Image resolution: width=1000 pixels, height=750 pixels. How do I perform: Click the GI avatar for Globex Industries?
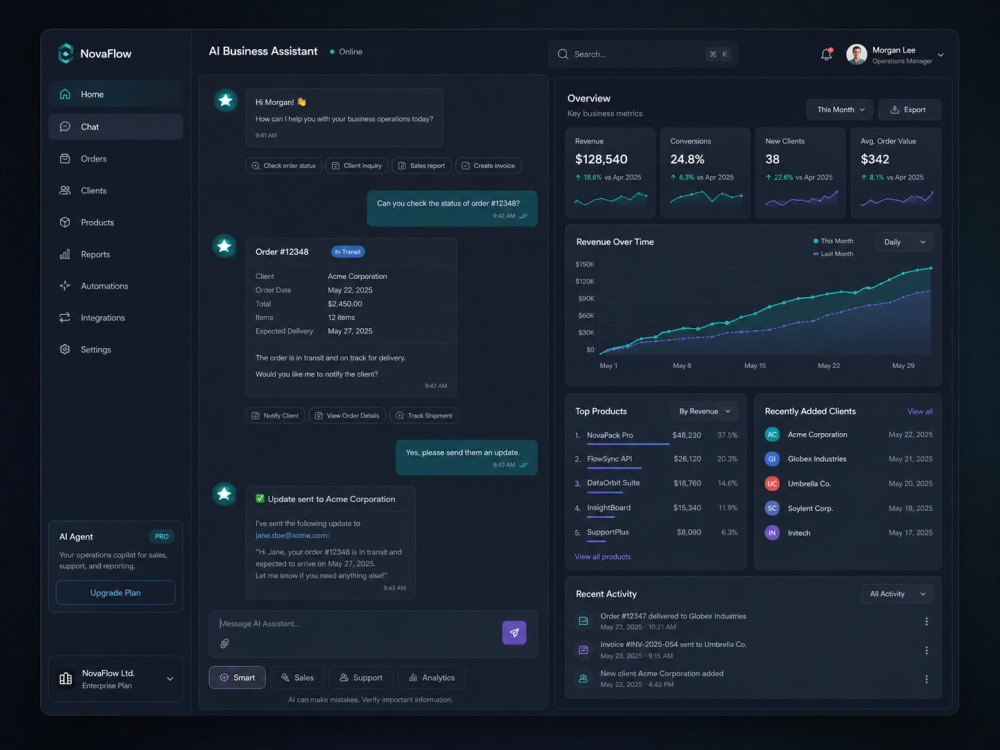point(772,459)
